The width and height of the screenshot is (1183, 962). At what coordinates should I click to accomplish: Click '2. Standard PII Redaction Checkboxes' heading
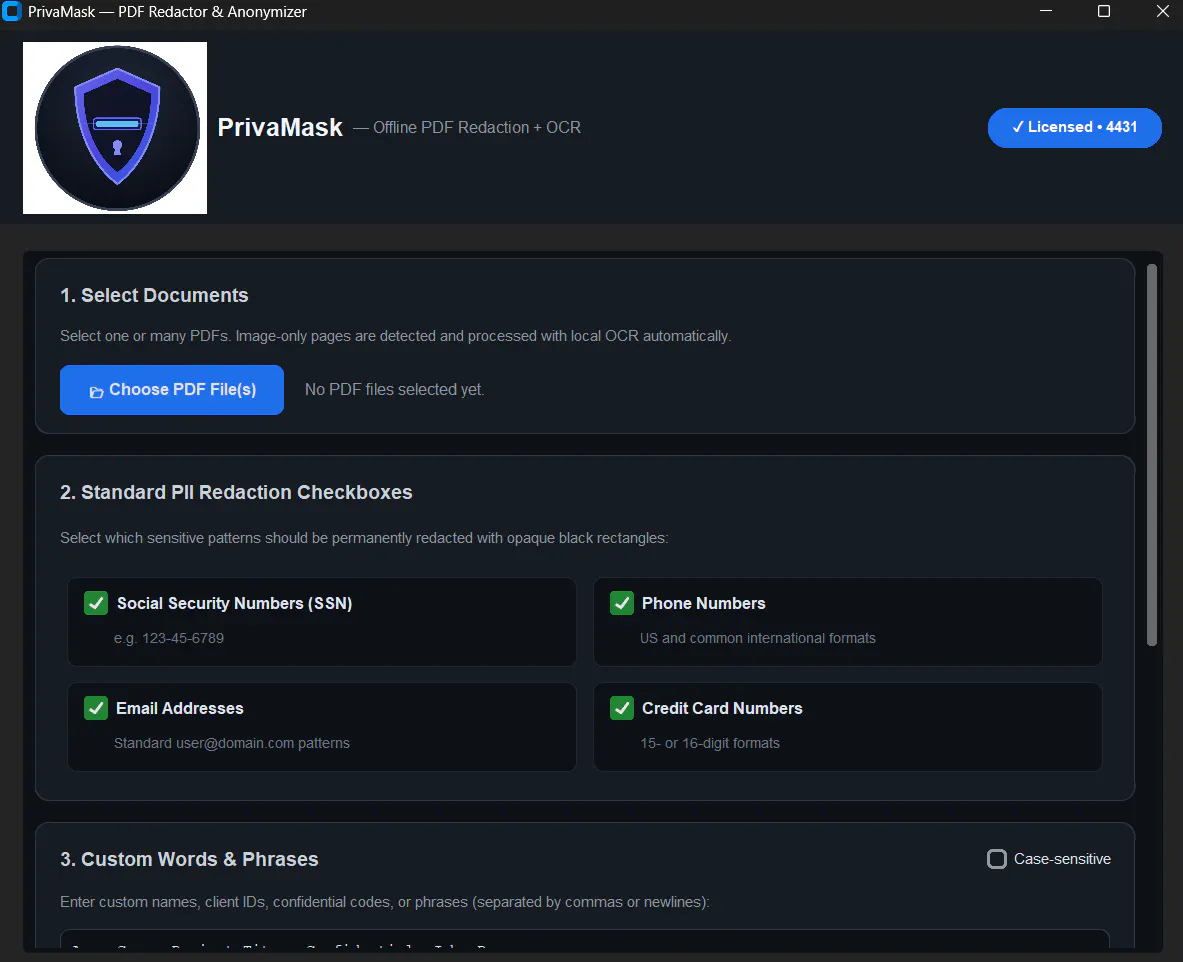pos(236,492)
